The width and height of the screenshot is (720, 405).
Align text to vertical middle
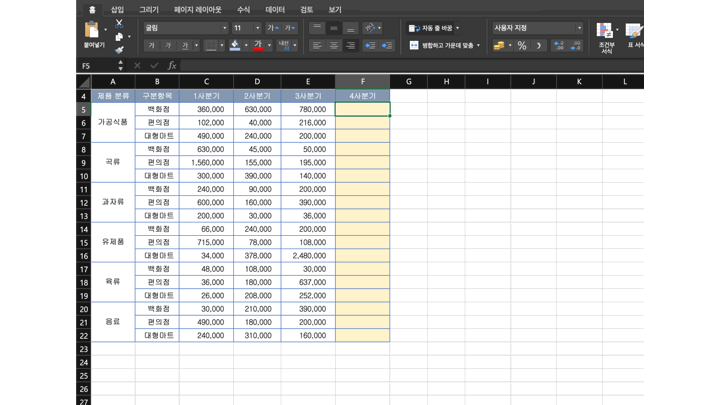pyautogui.click(x=334, y=28)
